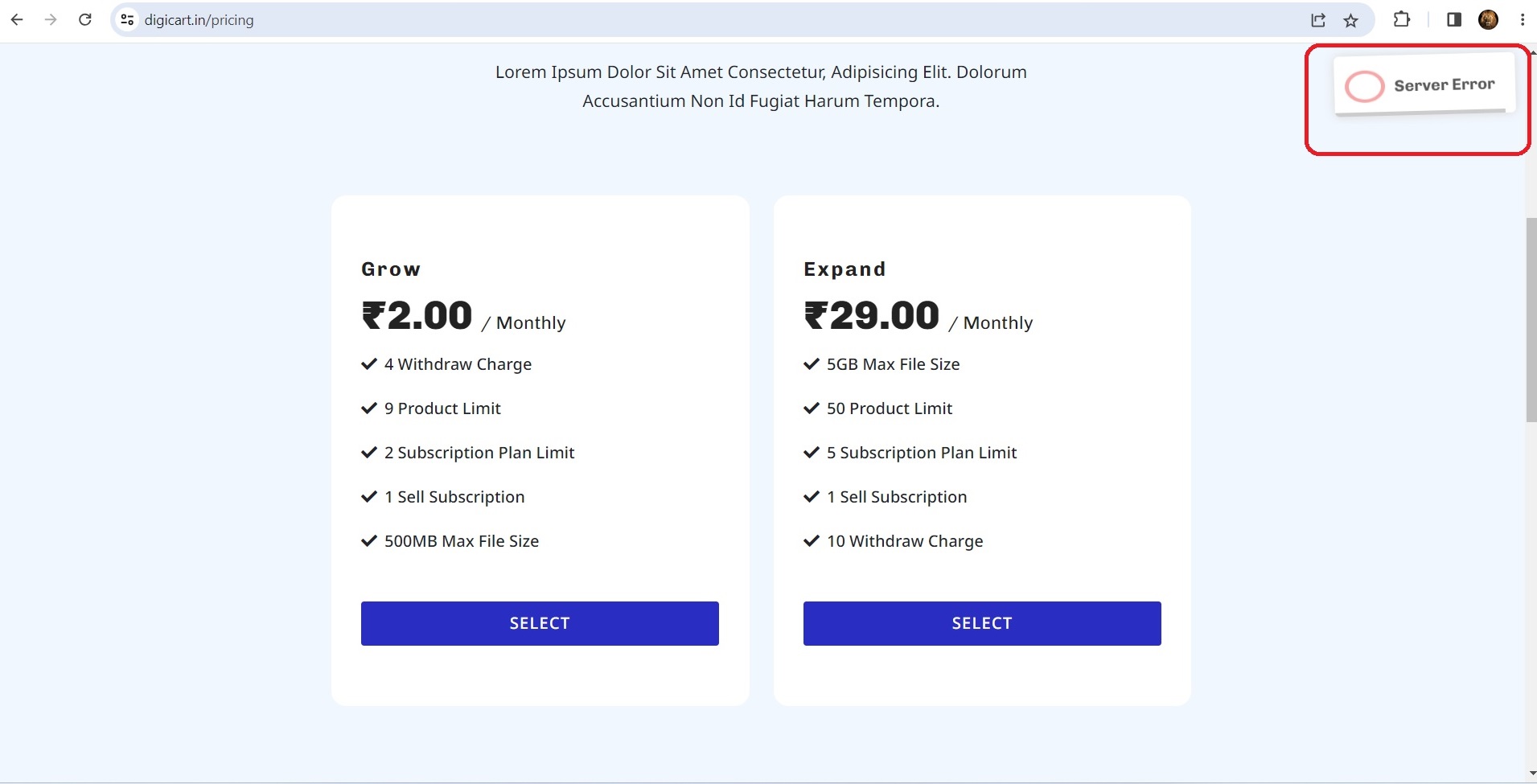
Task: Reload the current page
Action: click(x=85, y=20)
